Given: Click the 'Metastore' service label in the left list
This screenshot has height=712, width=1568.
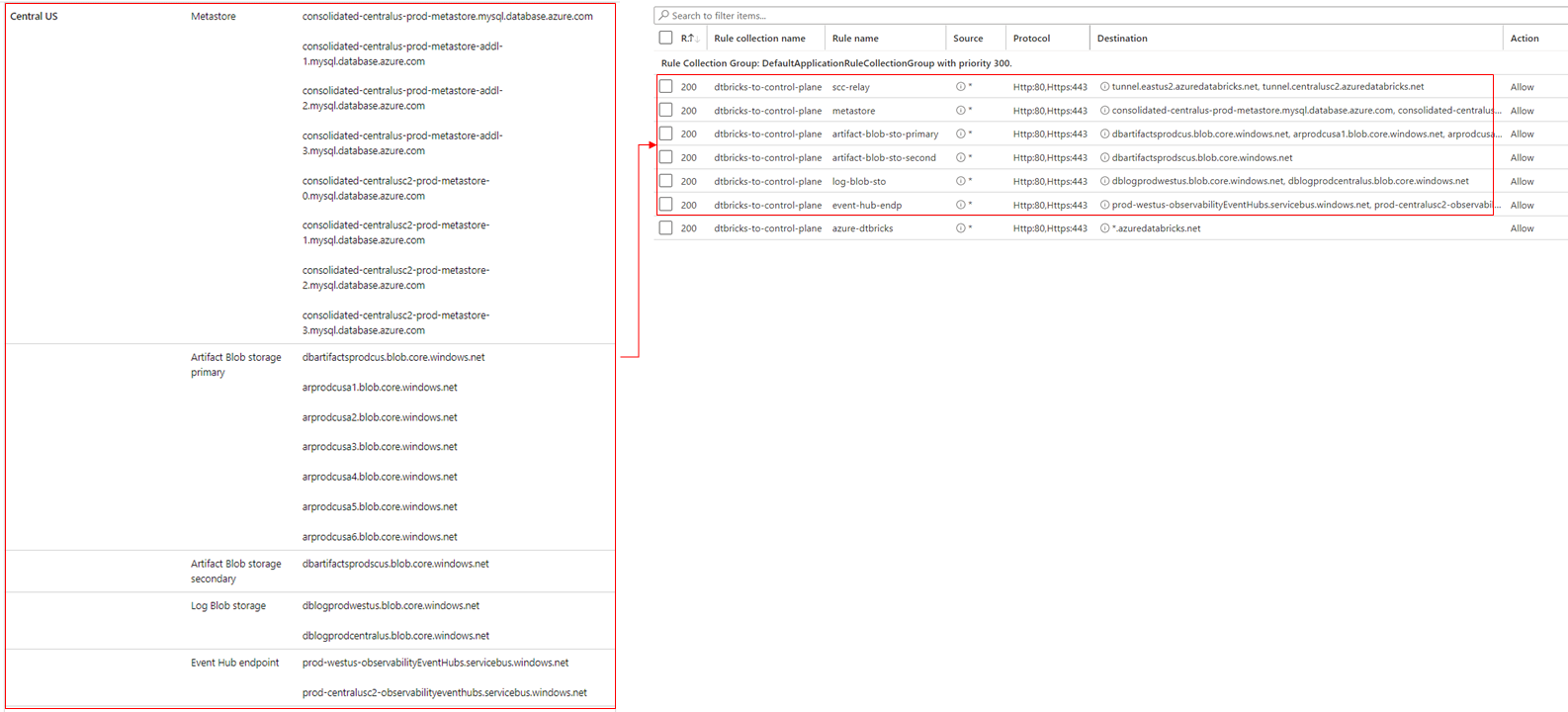Looking at the screenshot, I should click(214, 17).
